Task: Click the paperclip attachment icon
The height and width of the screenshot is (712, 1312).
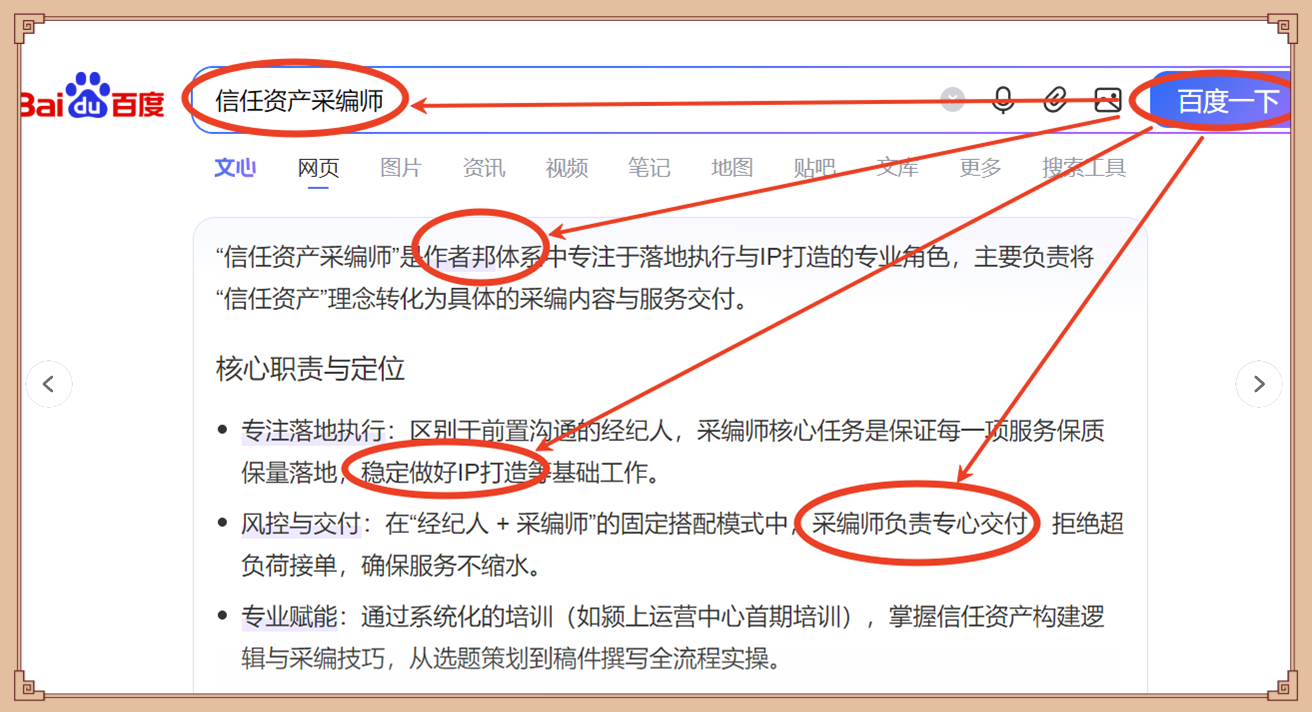Action: (x=1055, y=100)
